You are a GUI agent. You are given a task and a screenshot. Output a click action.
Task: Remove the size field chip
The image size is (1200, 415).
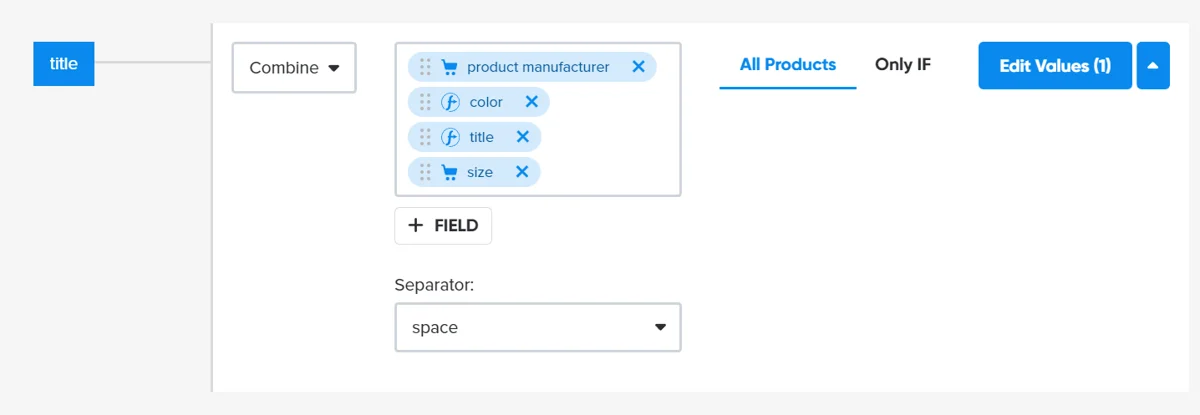pyautogui.click(x=521, y=172)
